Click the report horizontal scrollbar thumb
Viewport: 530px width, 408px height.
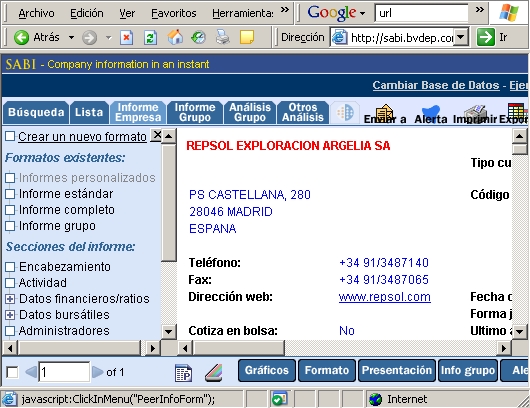[x=238, y=348]
